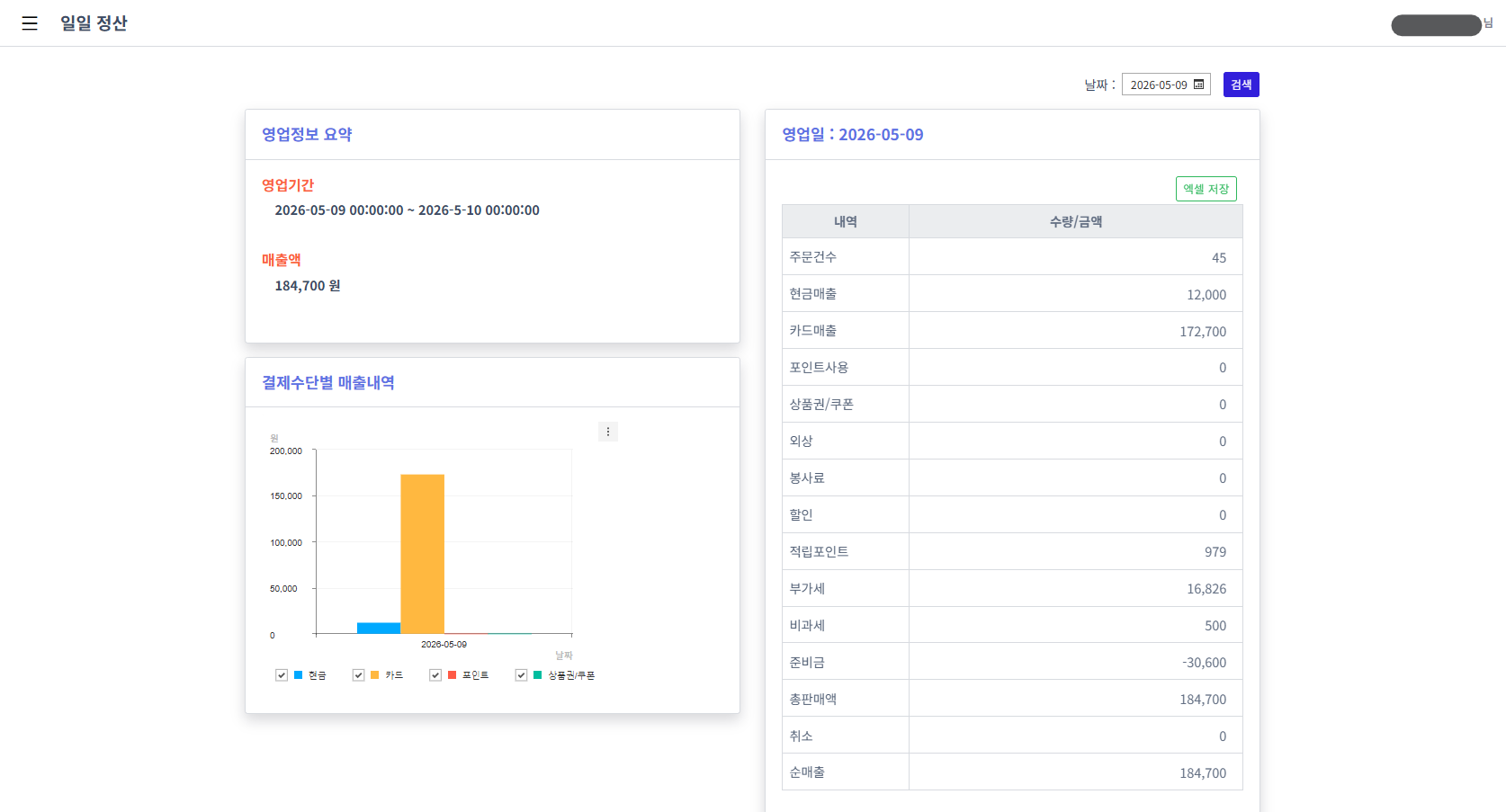Click the 일일 정산 page title
Viewport: 1506px width, 812px height.
(94, 23)
